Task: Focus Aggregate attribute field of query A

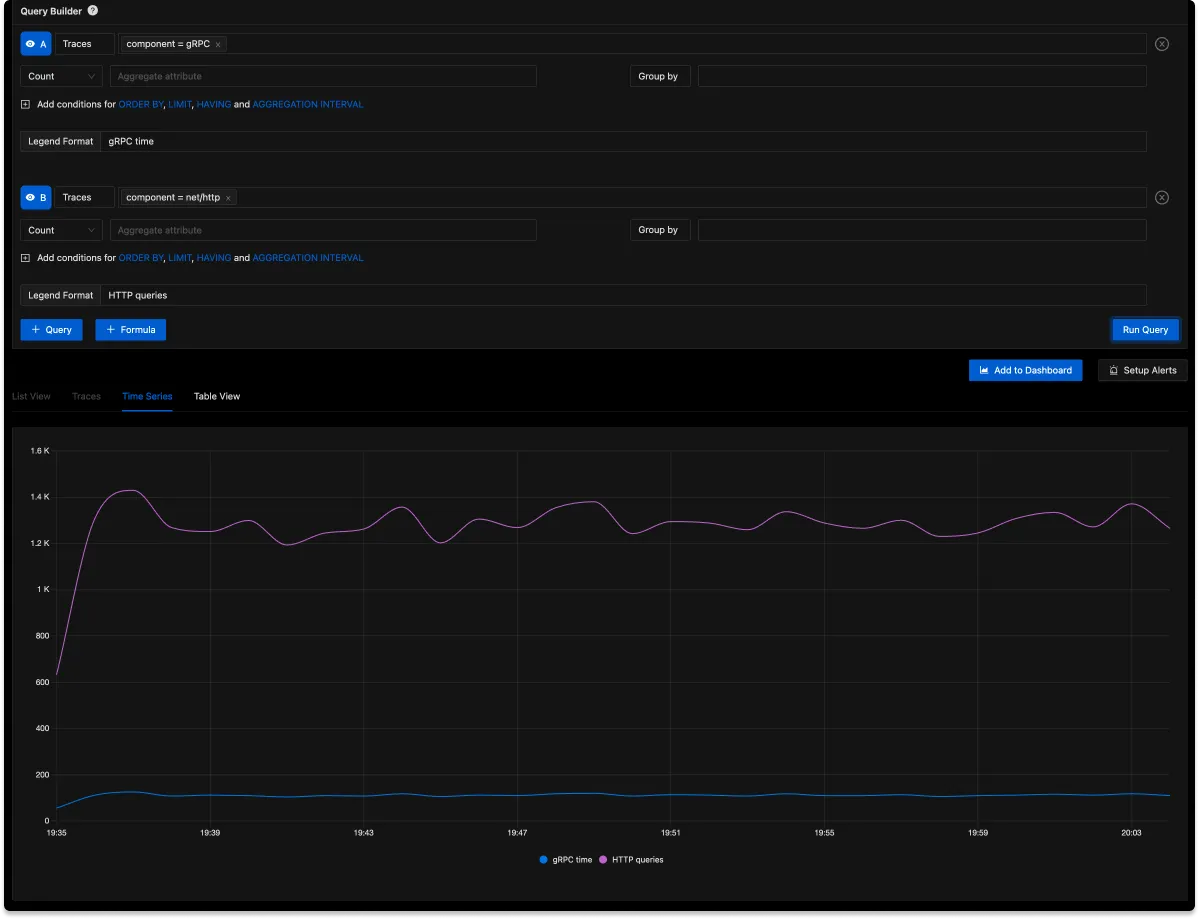Action: 323,76
